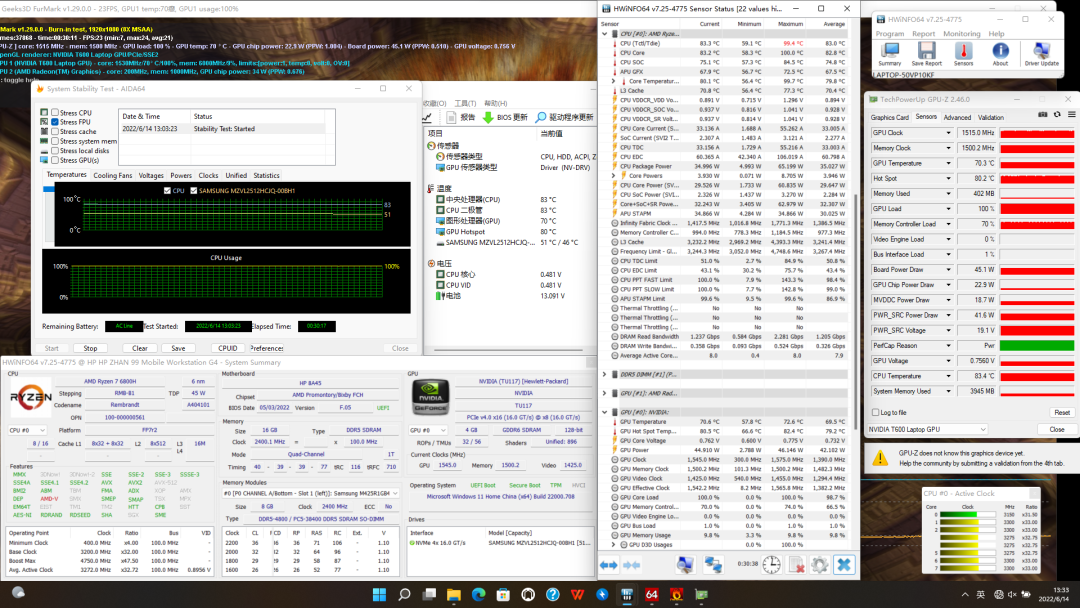This screenshot has height=608, width=1080.
Task: Click the Save Report floppy icon
Action: point(927,51)
